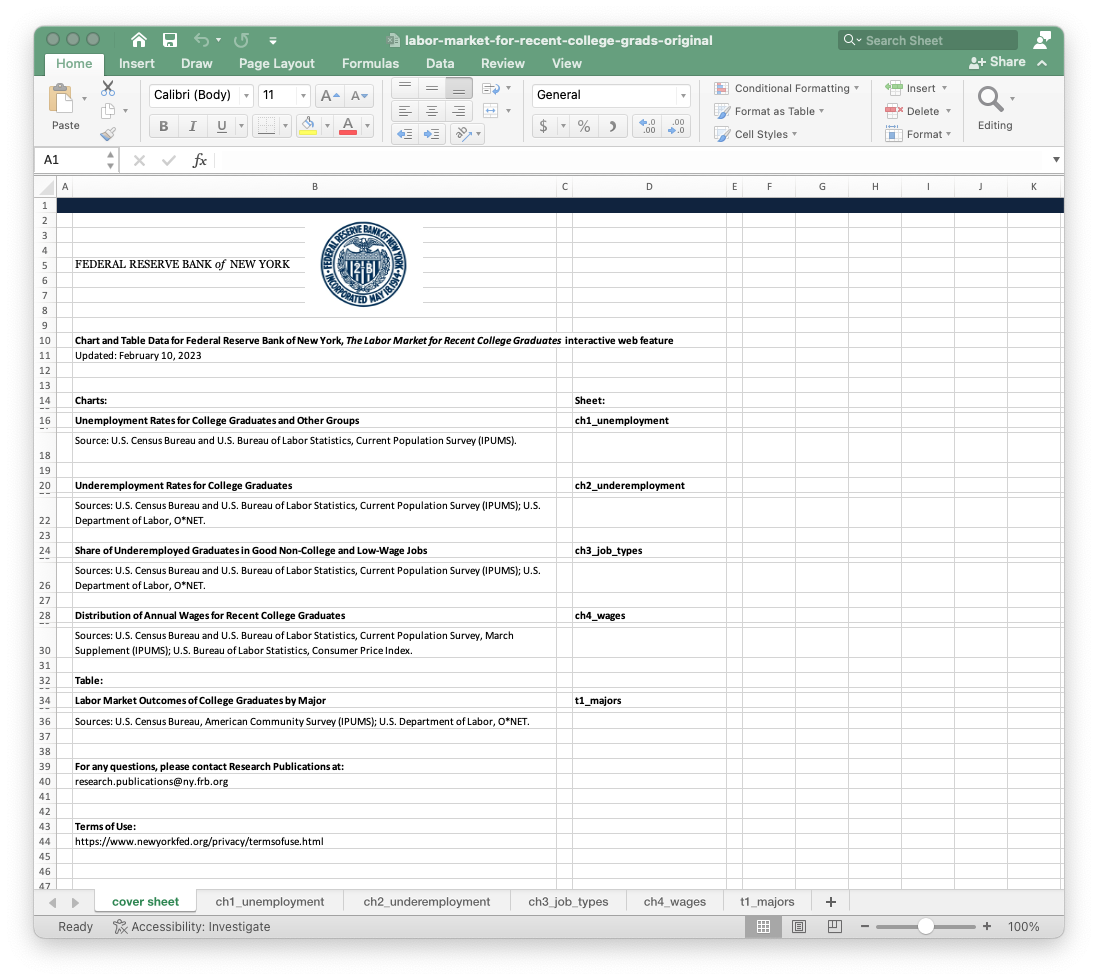Viewport: 1098px width, 980px height.
Task: Click the Paste clipboard icon
Action: [61, 98]
